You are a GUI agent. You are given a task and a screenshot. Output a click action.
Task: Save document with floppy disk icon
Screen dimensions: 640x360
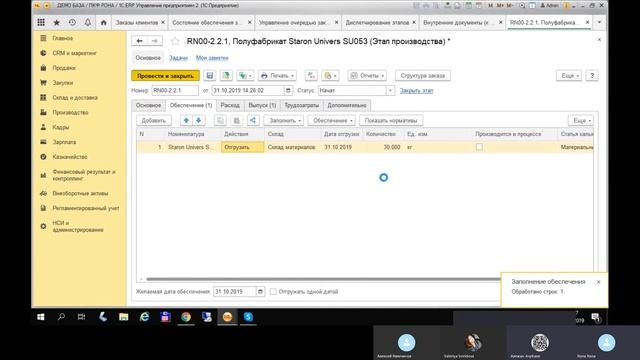point(210,76)
